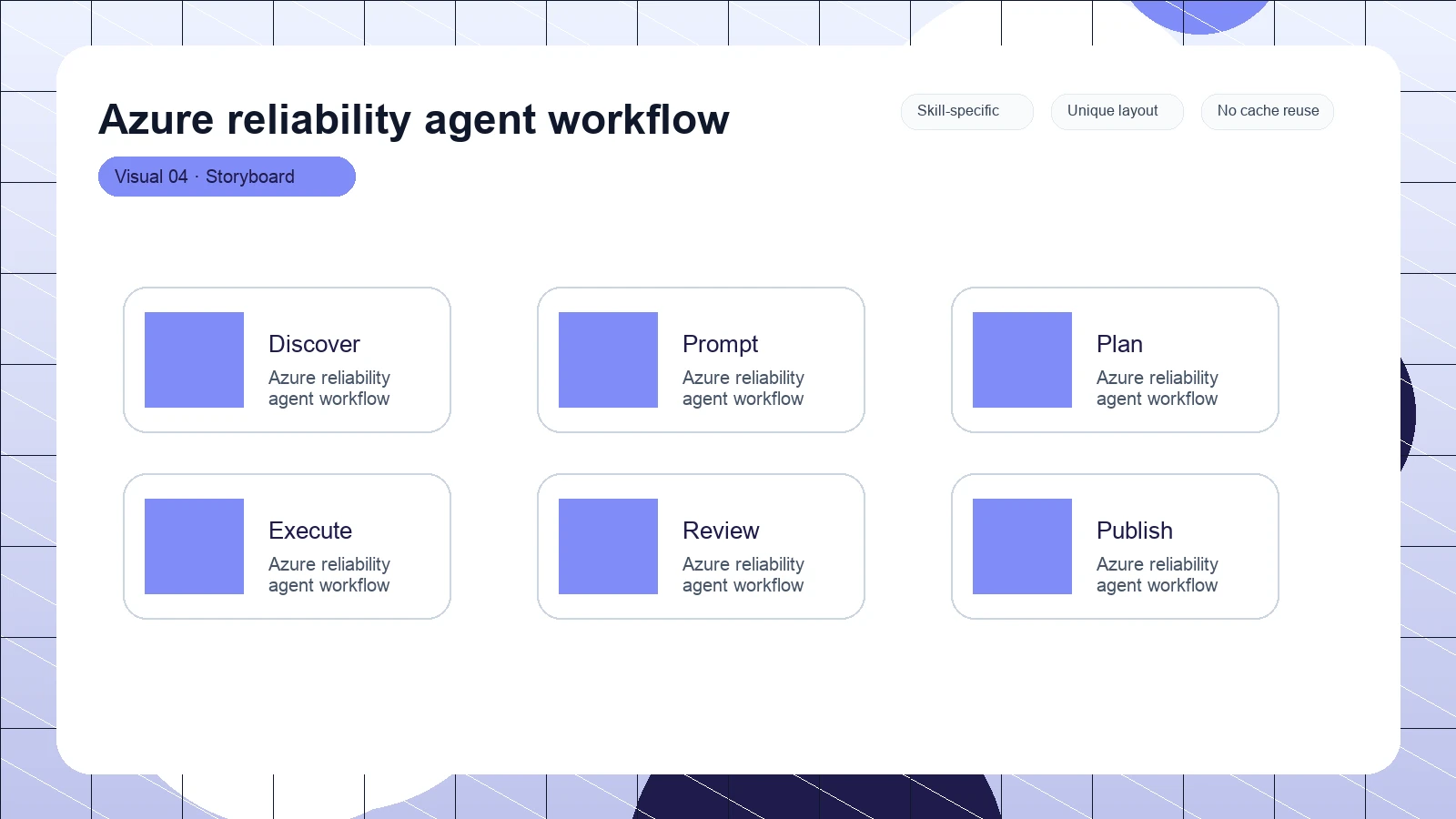Select the Skill-specific tag
Screen dimensions: 1456x819
pos(967,111)
